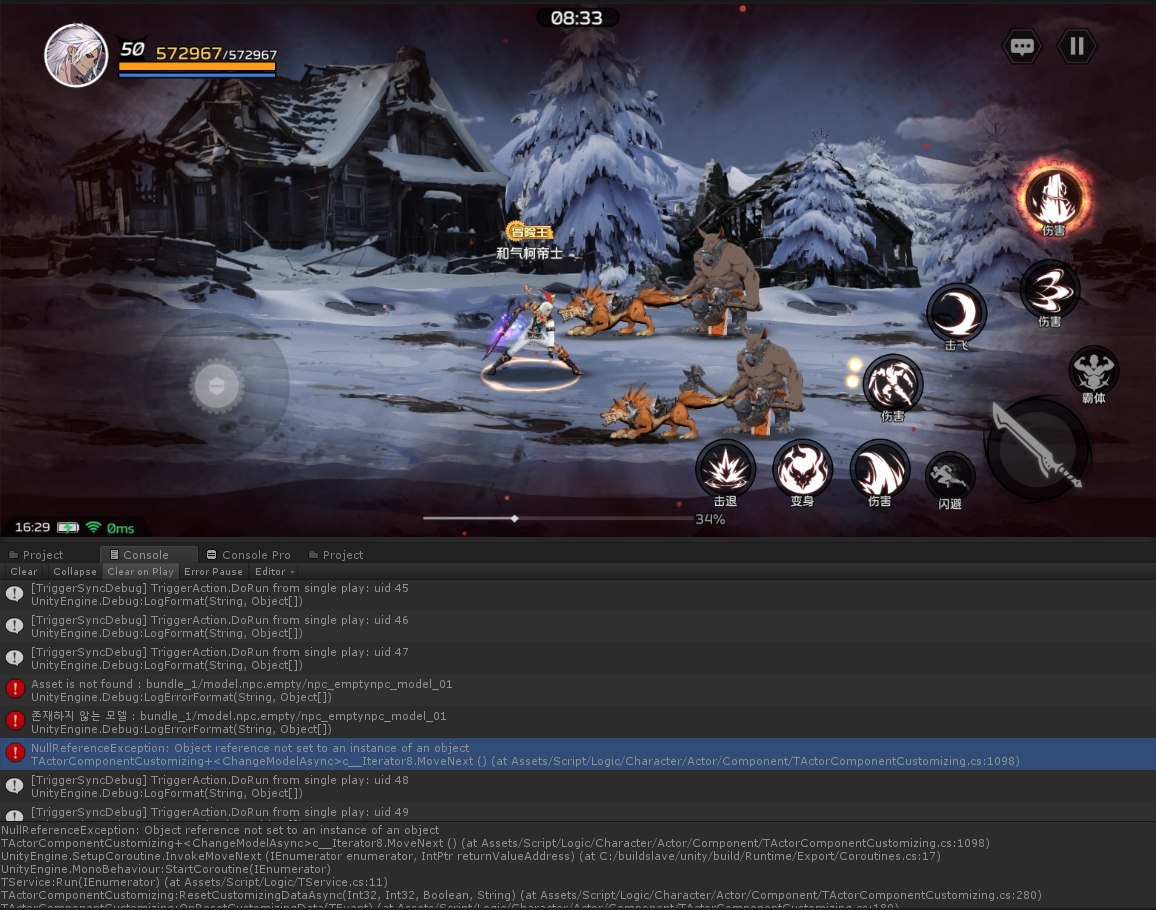The height and width of the screenshot is (910, 1156).
Task: Toggle the Collapse console option
Action: pyautogui.click(x=74, y=572)
